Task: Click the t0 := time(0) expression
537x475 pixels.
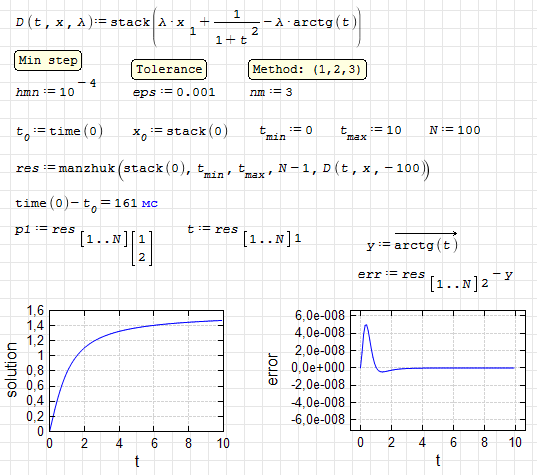Action: click(59, 133)
